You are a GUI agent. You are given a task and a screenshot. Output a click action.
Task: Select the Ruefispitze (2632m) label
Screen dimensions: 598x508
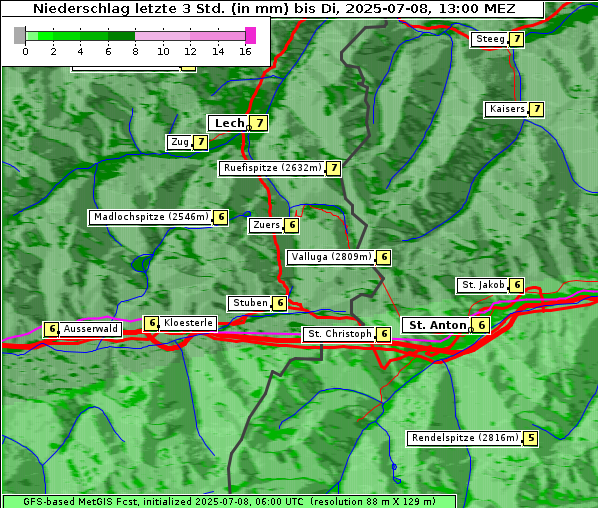[x=272, y=168]
